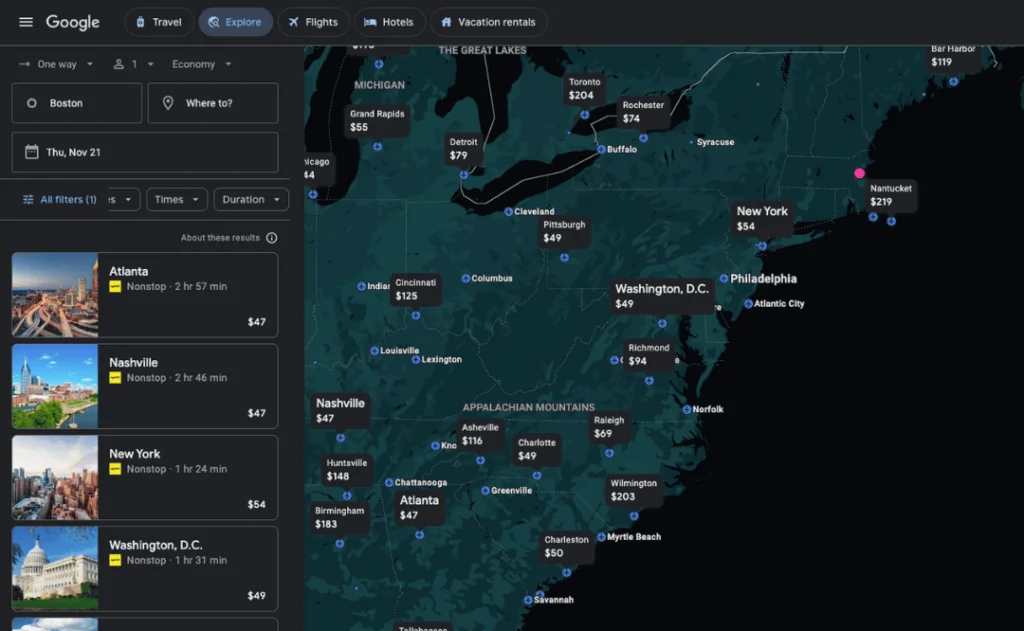1024x631 pixels.
Task: Select the Explore tab
Action: coord(235,22)
